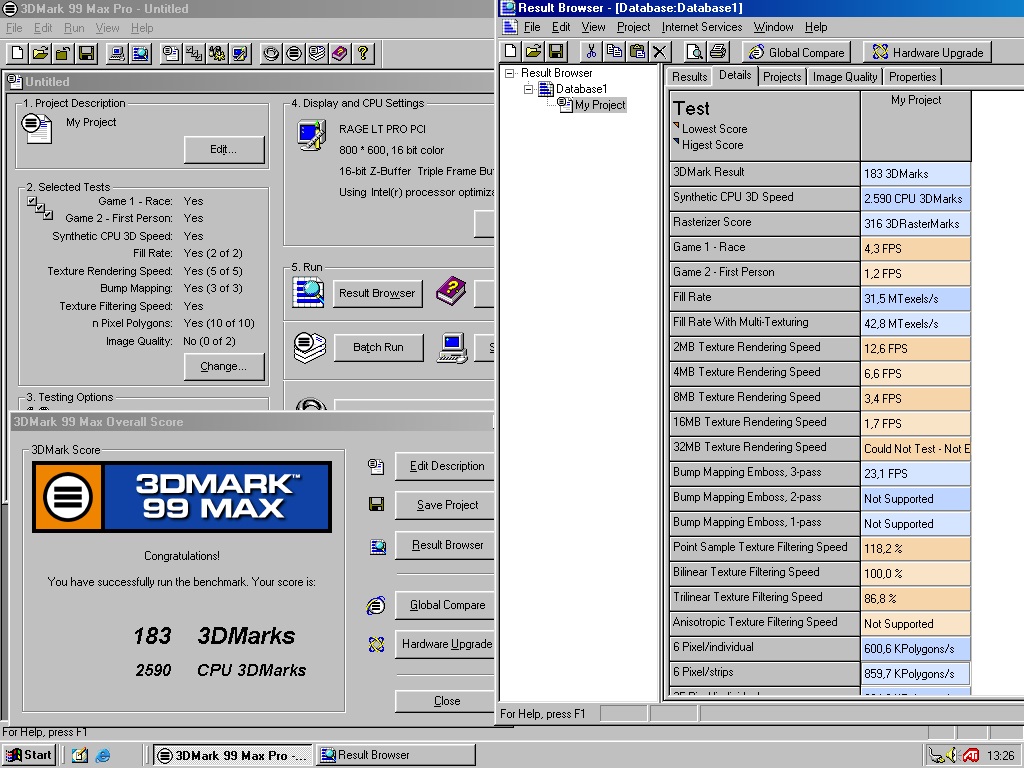Click Save floppy icon in 3DMark toolbar
Viewport: 1024px width, 768px height.
[x=86, y=54]
